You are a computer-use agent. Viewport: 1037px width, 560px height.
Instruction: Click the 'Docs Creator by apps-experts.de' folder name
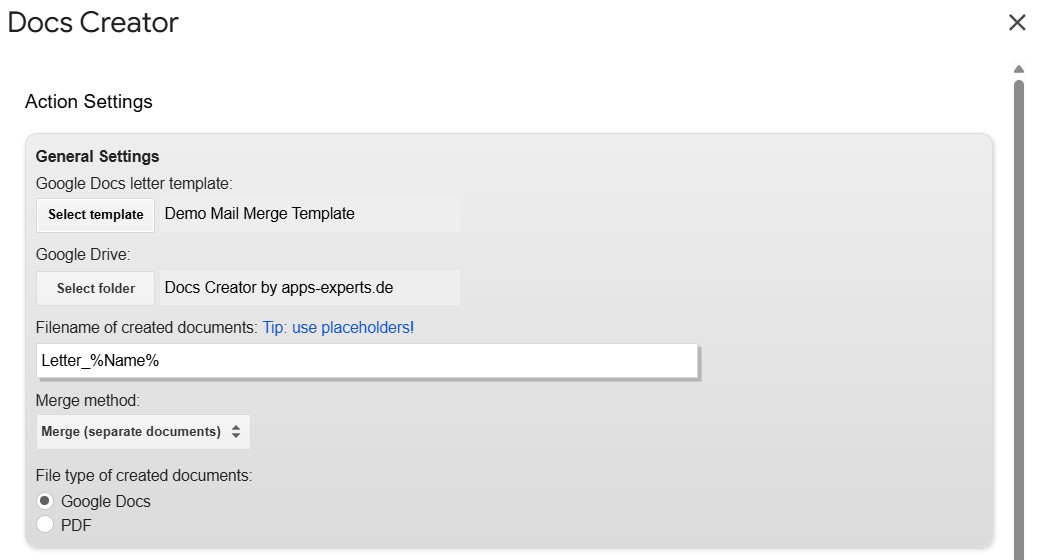click(278, 288)
